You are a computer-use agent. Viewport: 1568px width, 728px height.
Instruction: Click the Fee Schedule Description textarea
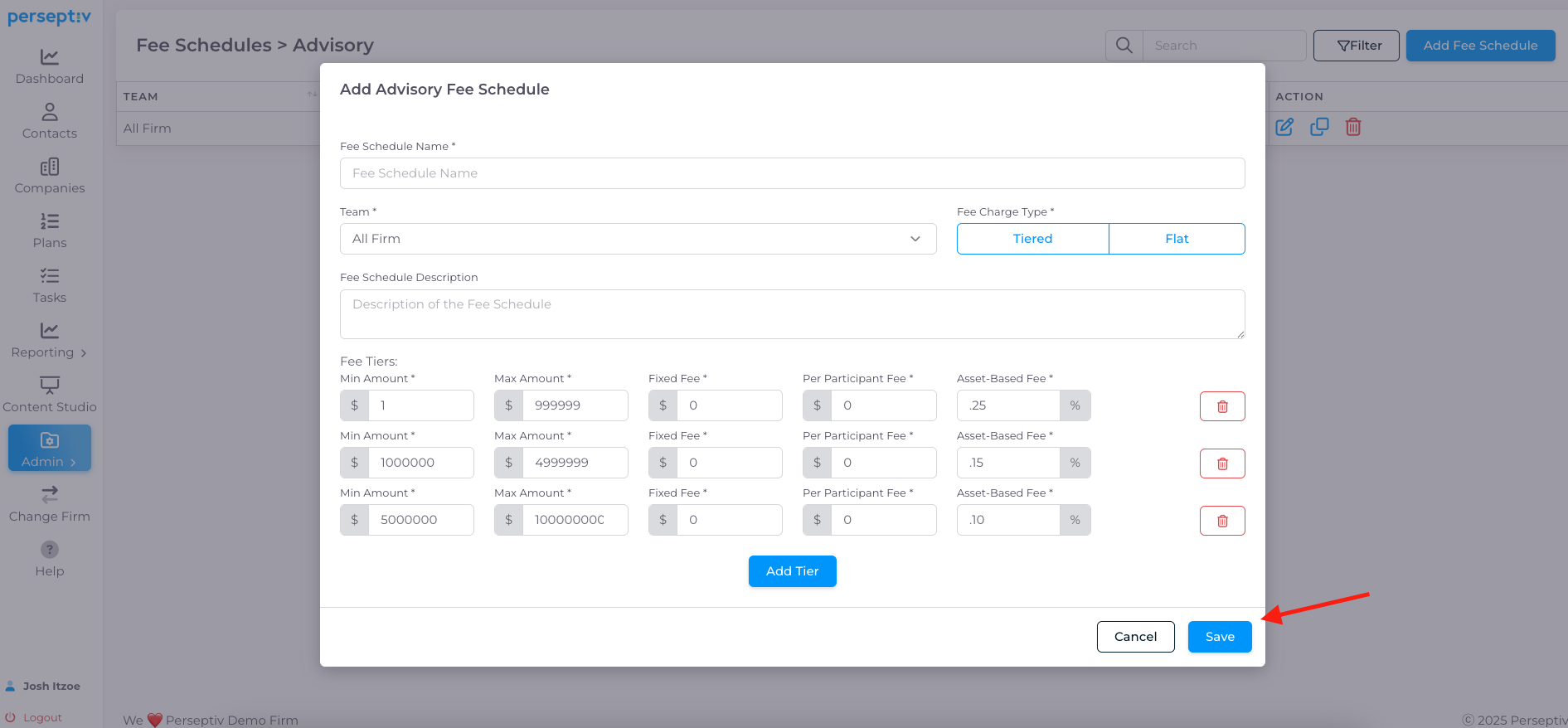click(x=792, y=314)
